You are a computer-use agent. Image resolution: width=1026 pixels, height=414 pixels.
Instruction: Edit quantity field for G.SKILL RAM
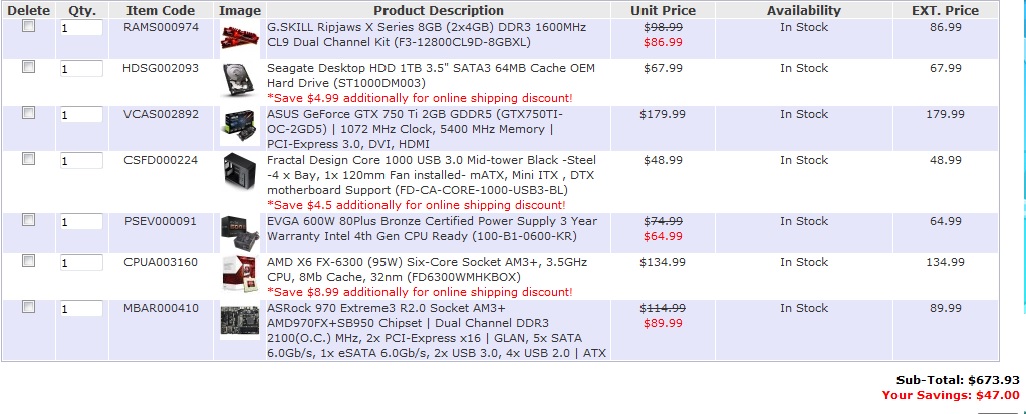pyautogui.click(x=81, y=28)
